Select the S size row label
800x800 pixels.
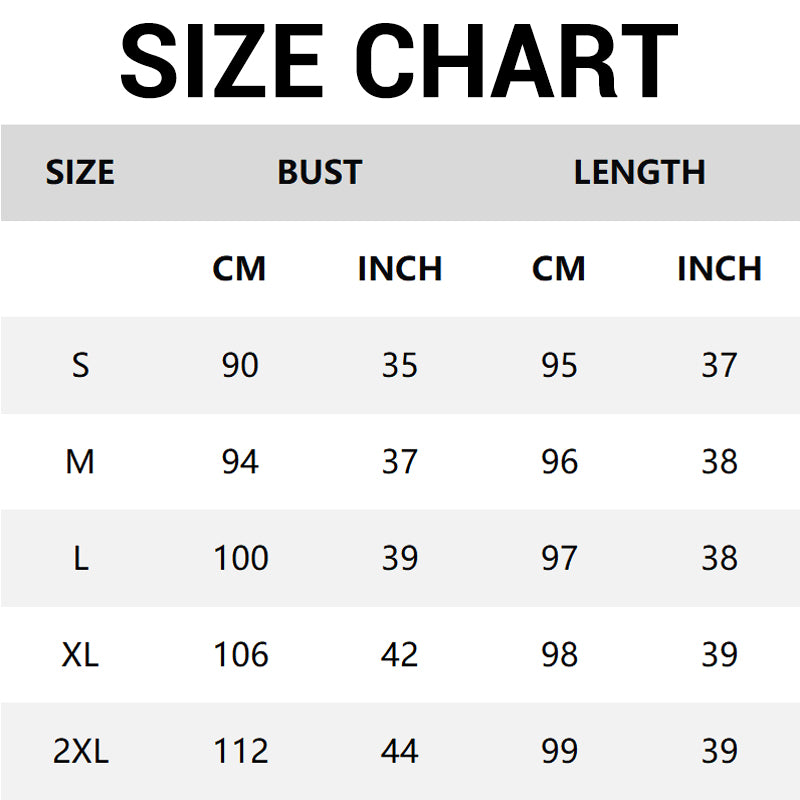(x=80, y=365)
